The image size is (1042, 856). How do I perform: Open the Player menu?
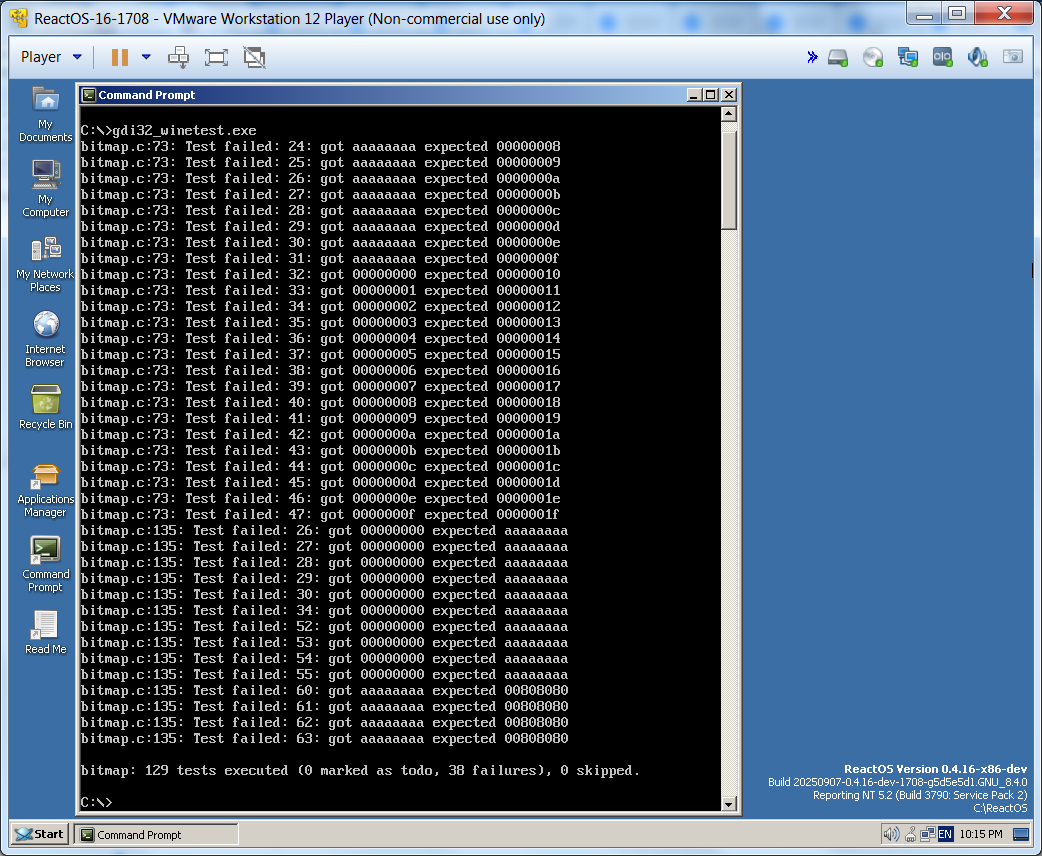51,57
